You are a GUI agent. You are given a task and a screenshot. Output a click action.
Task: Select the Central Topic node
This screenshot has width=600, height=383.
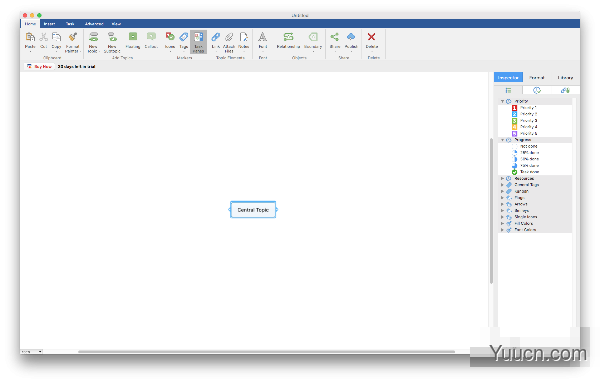pyautogui.click(x=253, y=210)
